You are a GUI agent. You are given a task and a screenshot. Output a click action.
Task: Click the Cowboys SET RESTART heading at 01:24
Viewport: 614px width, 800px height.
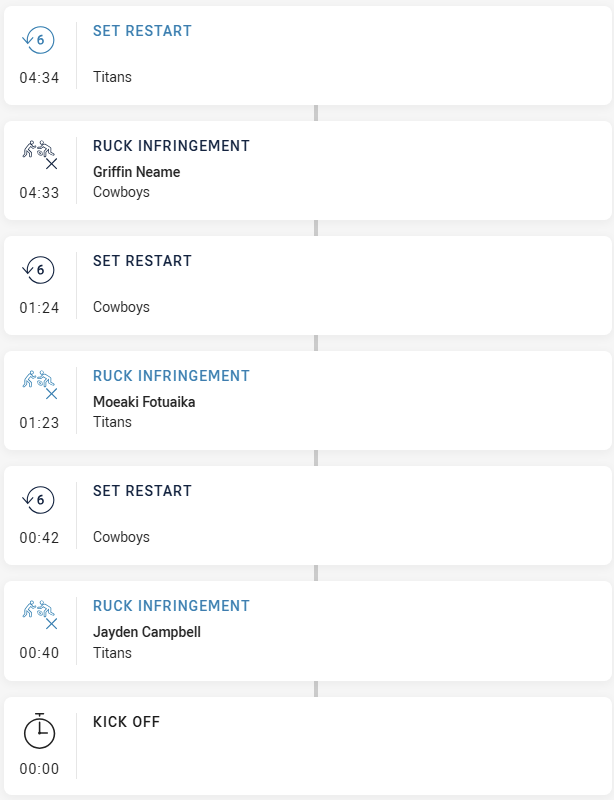click(x=142, y=261)
